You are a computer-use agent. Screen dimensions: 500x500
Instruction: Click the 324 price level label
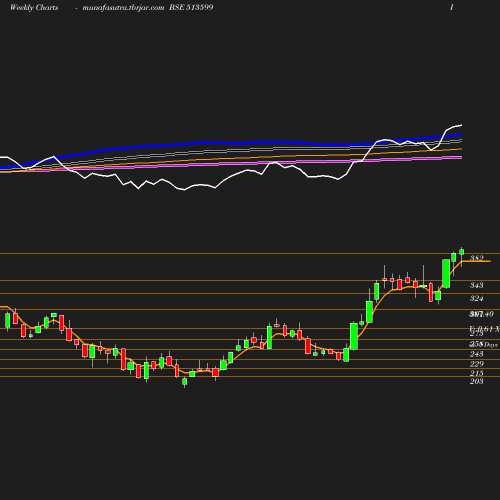[x=477, y=298]
